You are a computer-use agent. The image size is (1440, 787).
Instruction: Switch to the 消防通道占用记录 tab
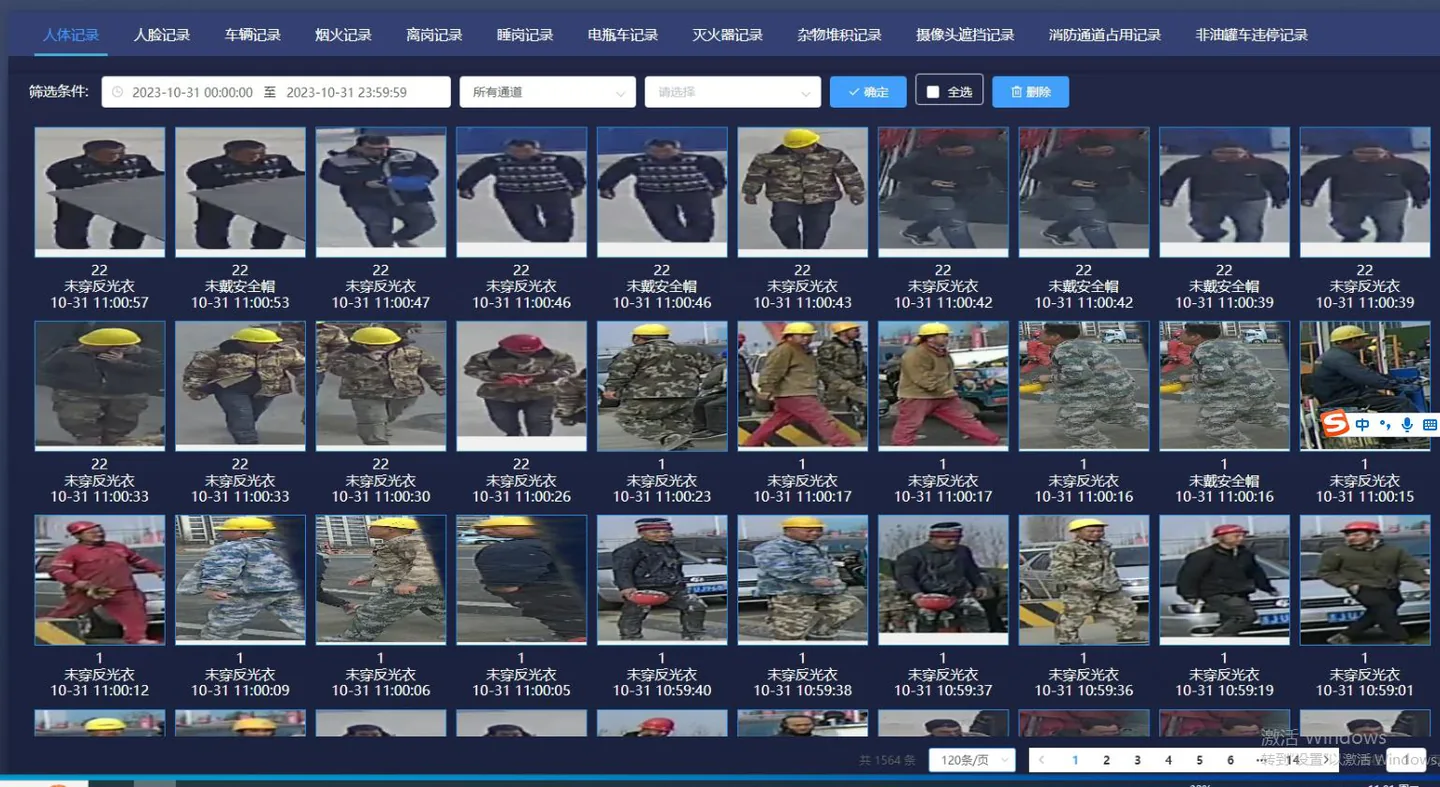pyautogui.click(x=1105, y=35)
